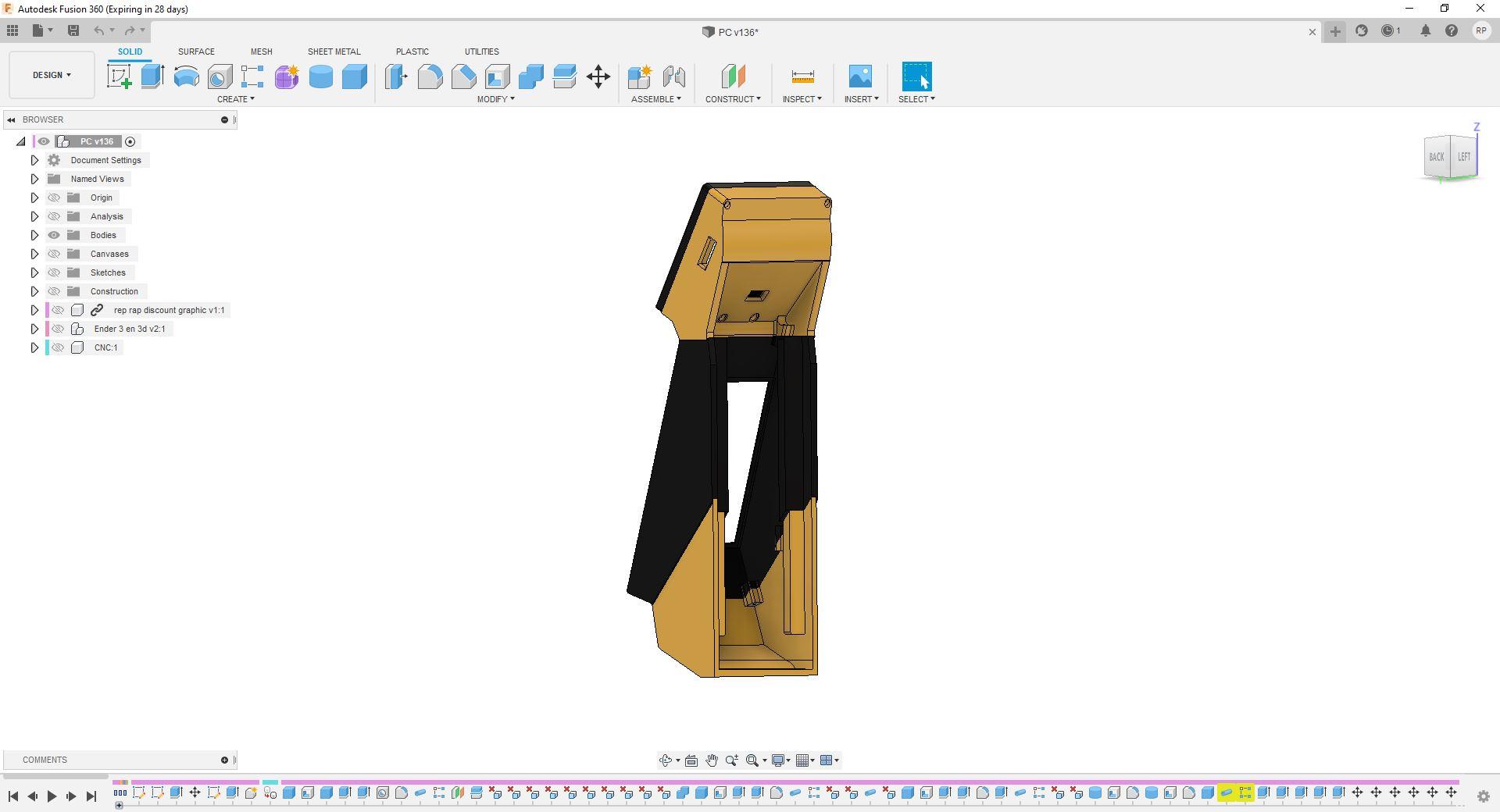Viewport: 1500px width, 812px height.
Task: Select the Offset Plane construct tool
Action: coord(733,77)
